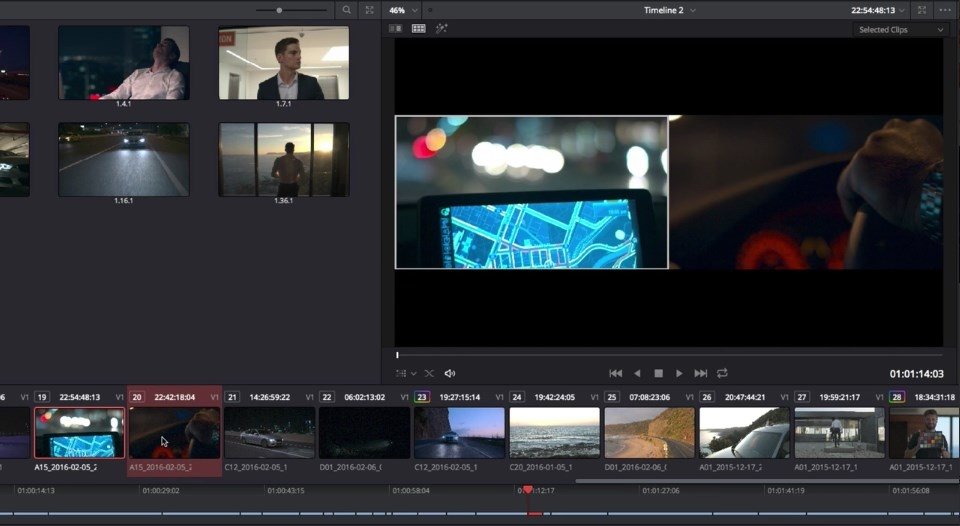960x526 pixels.
Task: Select clip 26 white car thumbnail
Action: [744, 433]
